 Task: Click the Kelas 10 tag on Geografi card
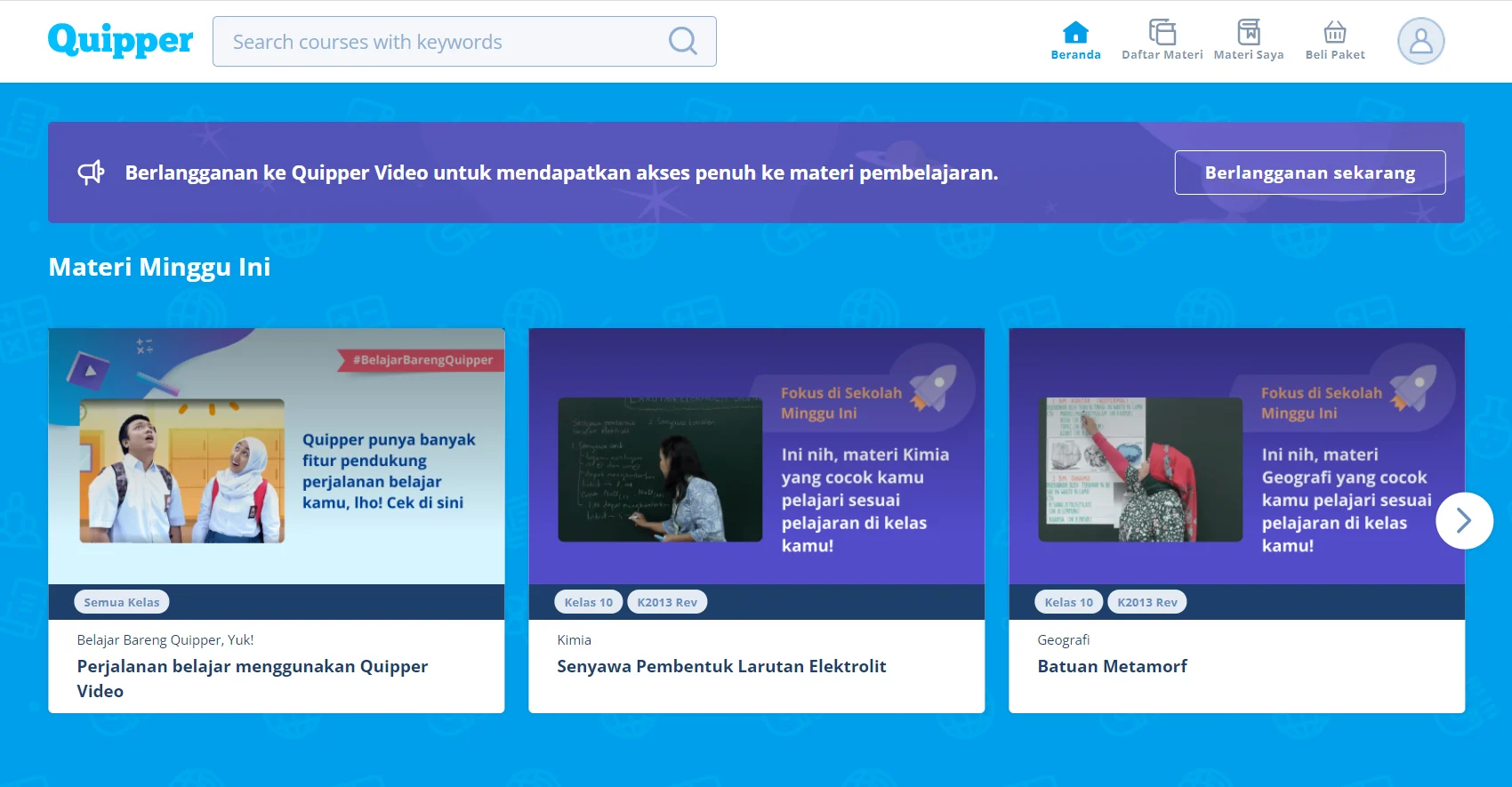click(1069, 602)
